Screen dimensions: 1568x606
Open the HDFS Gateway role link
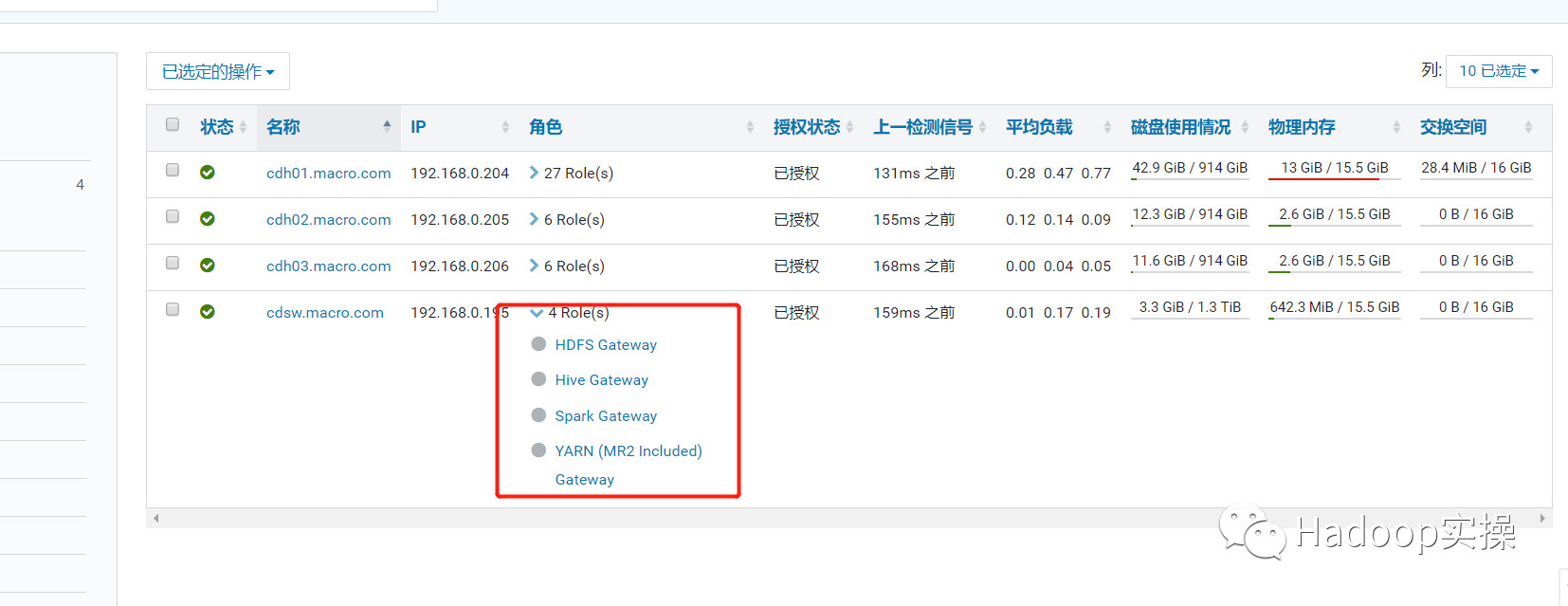click(x=606, y=344)
